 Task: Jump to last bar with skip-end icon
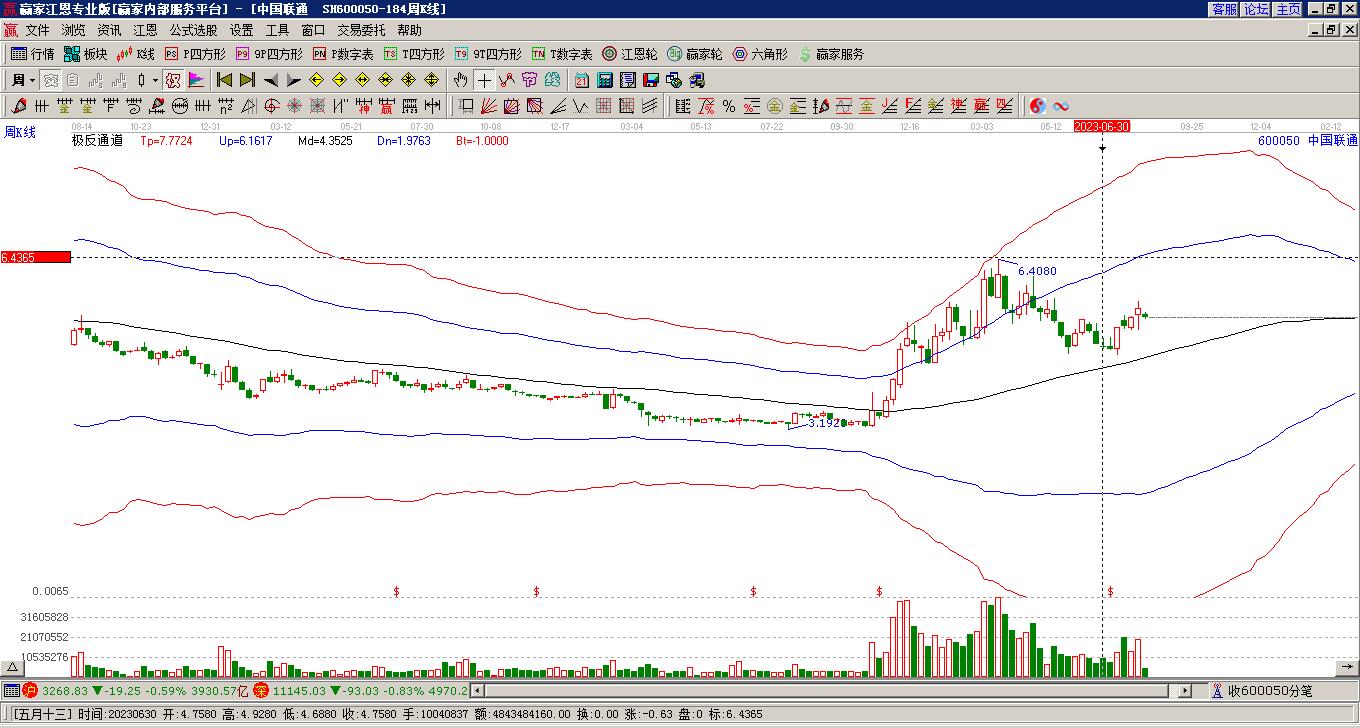click(248, 80)
